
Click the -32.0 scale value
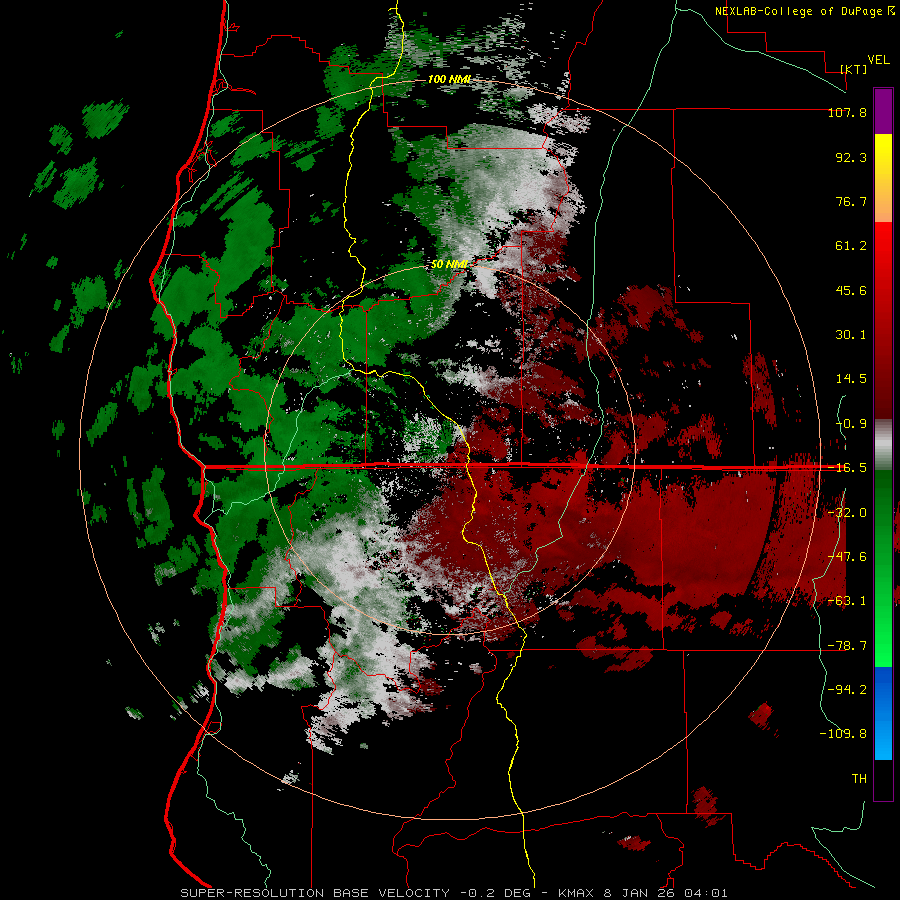pyautogui.click(x=847, y=513)
